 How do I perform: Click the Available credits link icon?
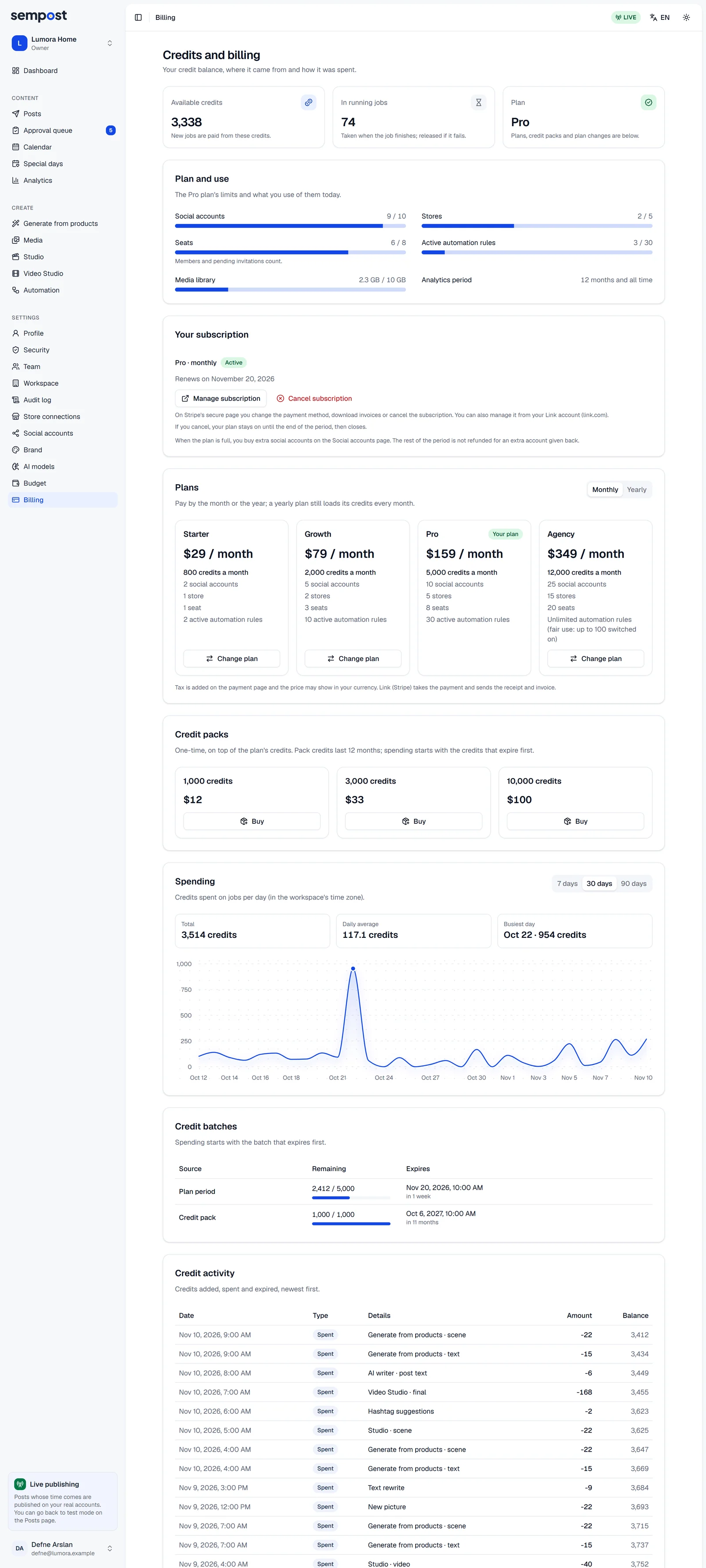pyautogui.click(x=309, y=103)
